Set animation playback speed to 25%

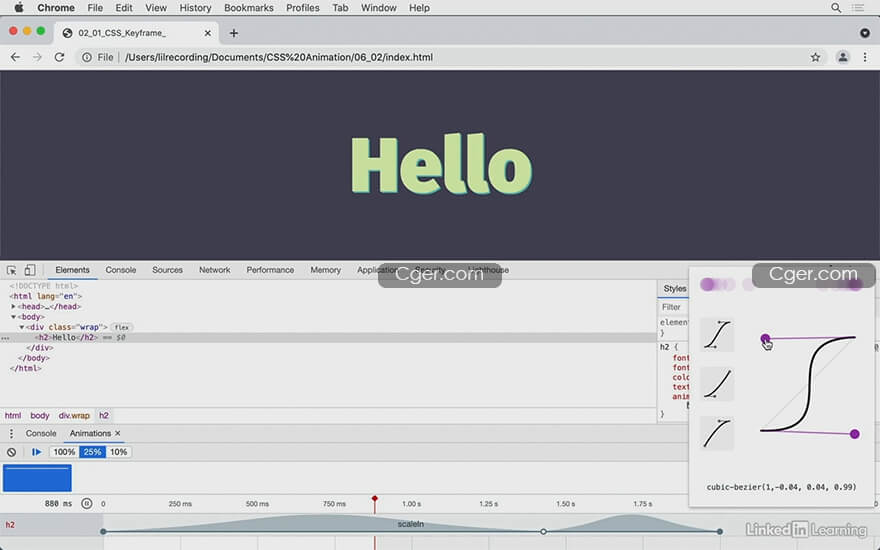click(x=92, y=452)
